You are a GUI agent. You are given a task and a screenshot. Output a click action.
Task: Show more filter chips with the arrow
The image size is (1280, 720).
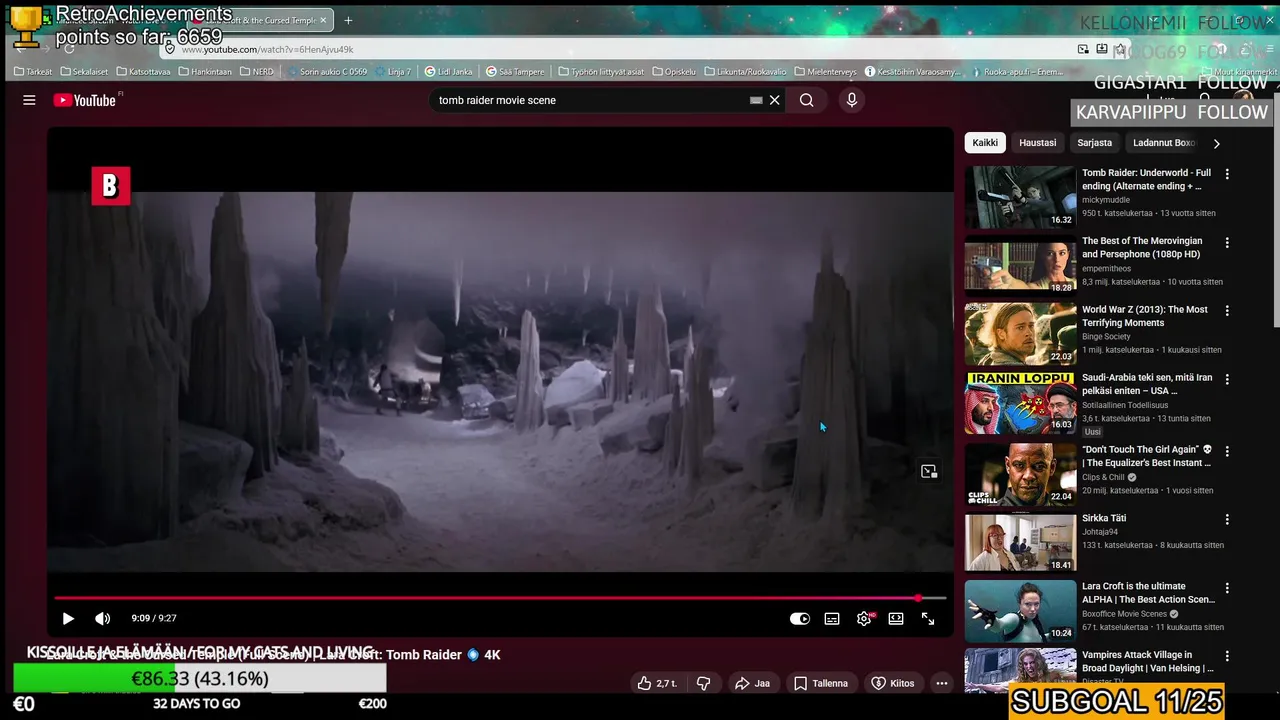pos(1216,143)
